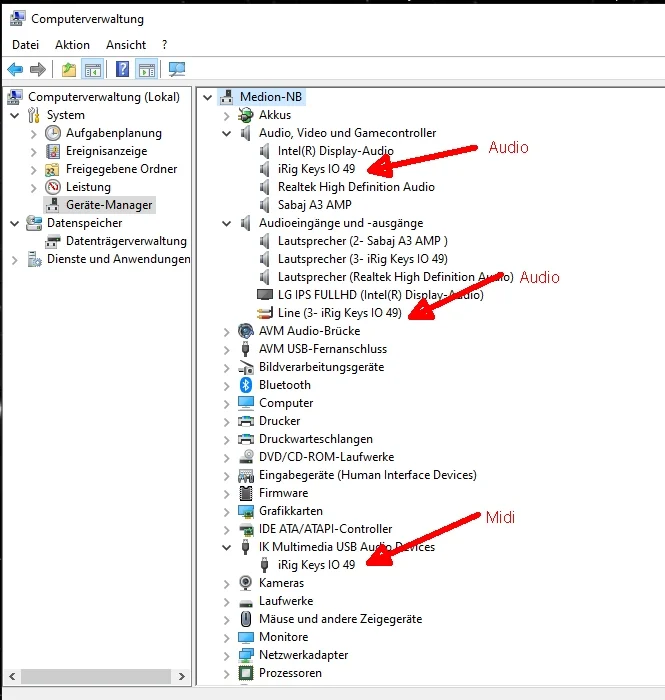Open the Aktion menu

[x=72, y=45]
